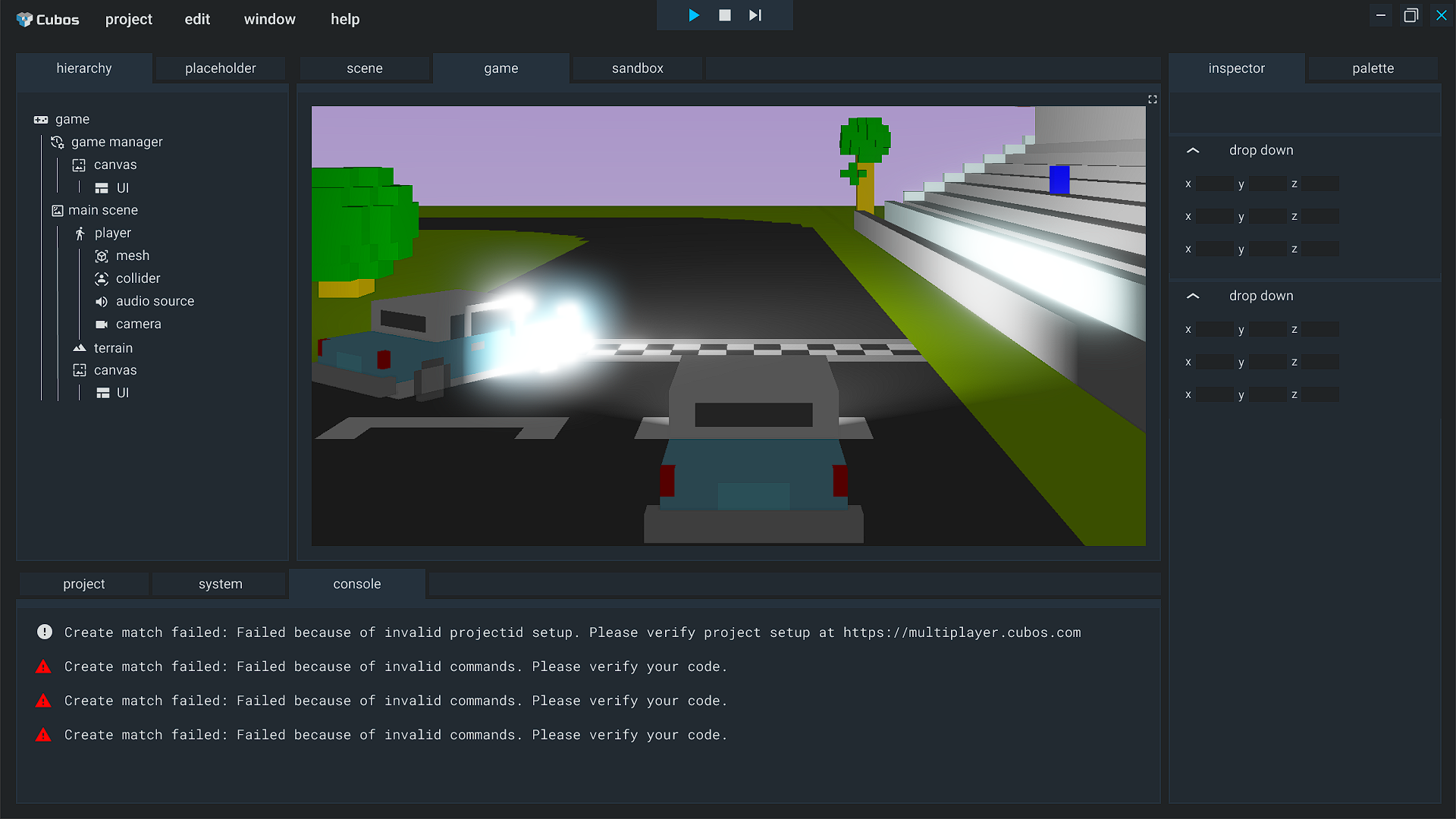Click the info icon on first console message
The width and height of the screenshot is (1456, 819).
45,632
